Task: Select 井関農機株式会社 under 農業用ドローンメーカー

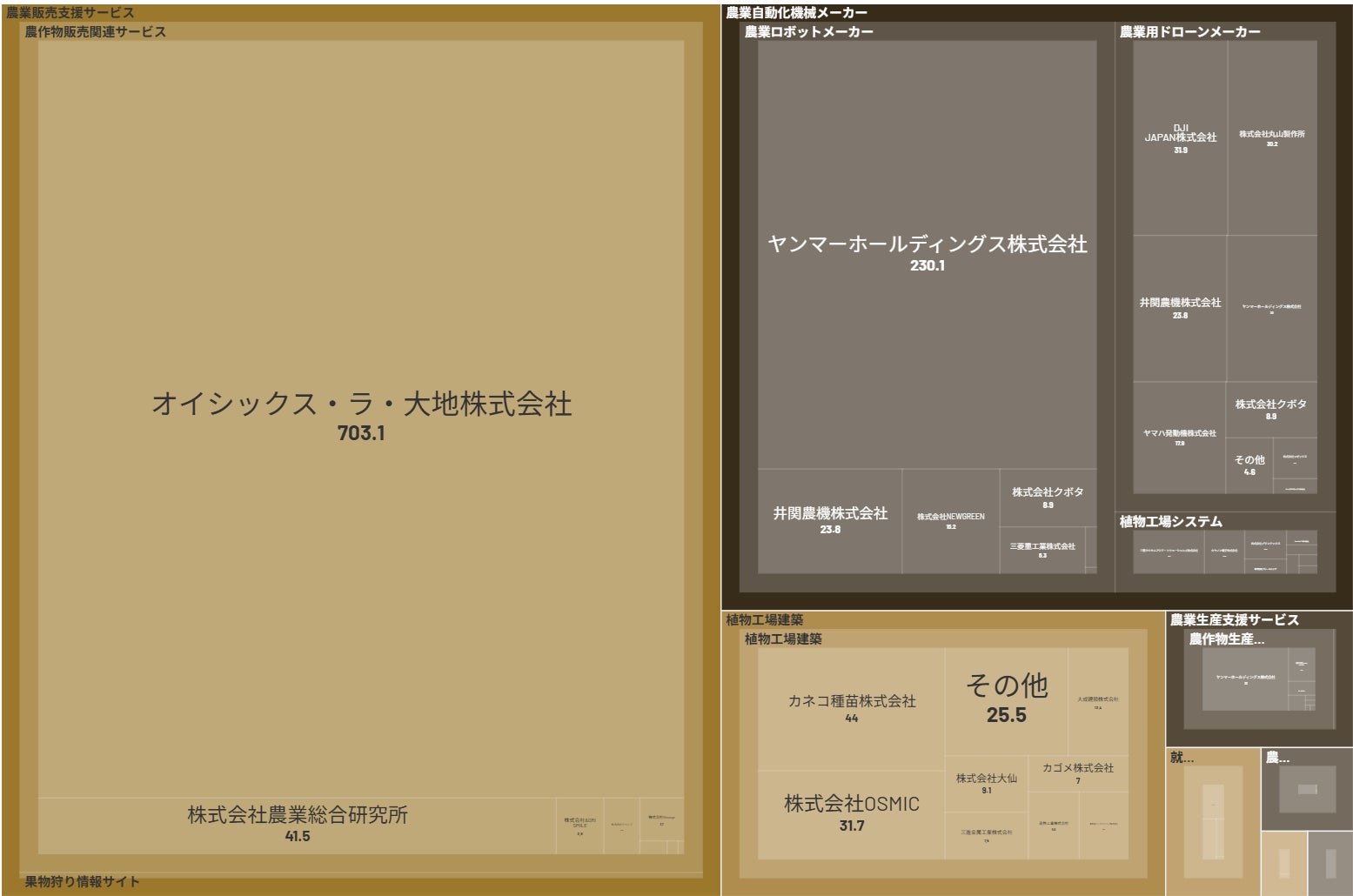Action: point(1180,308)
